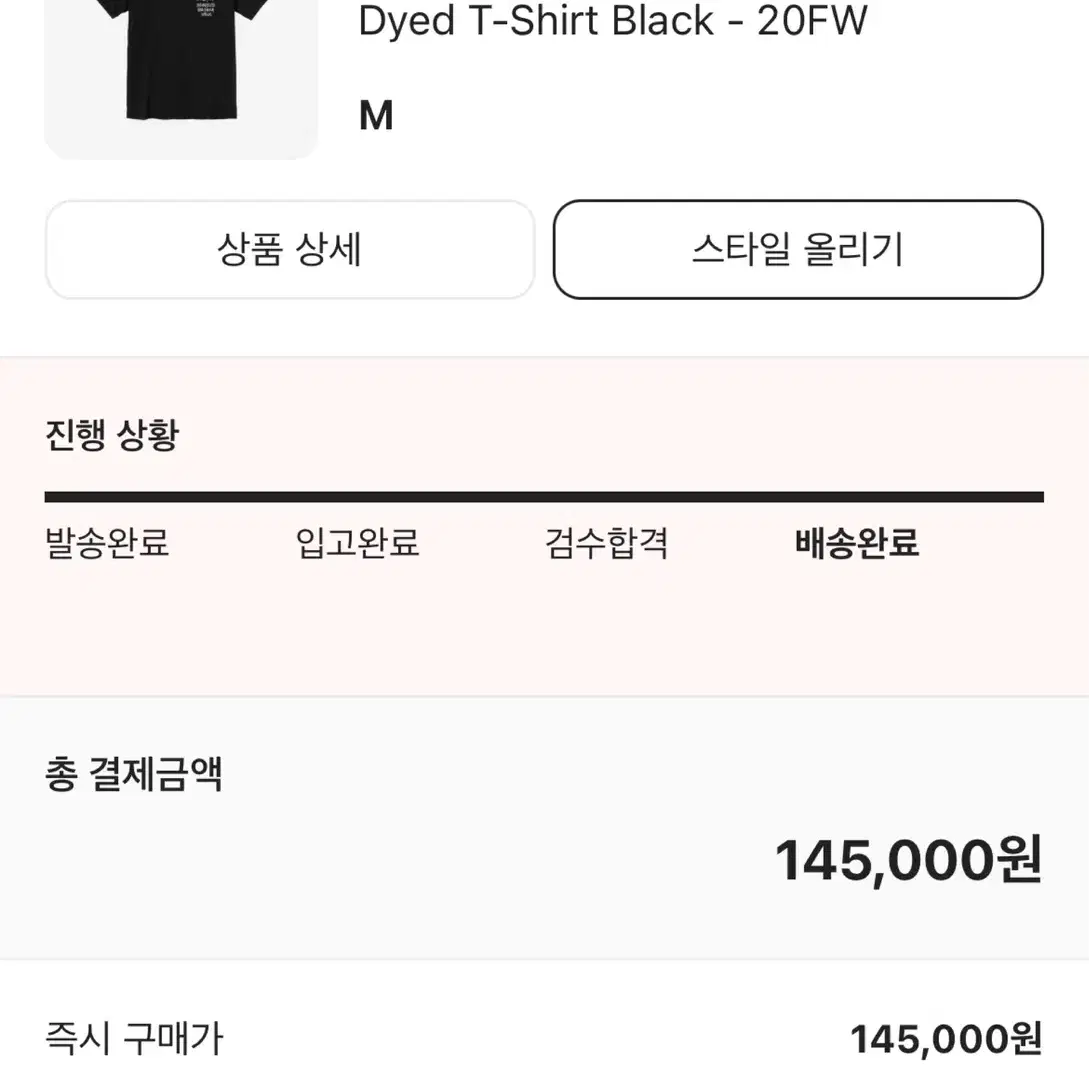Select the M size label
This screenshot has height=1089, width=1089.
(x=376, y=115)
